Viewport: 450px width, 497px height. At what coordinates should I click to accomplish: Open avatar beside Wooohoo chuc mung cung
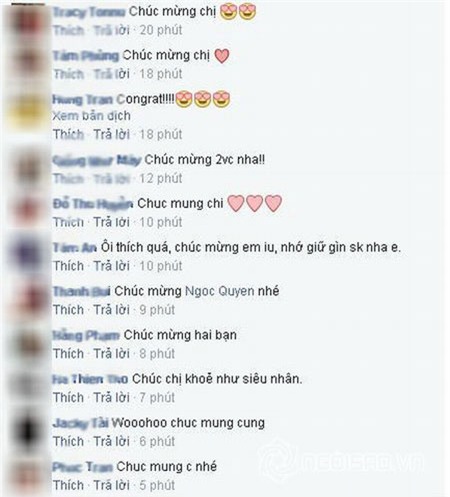(27, 432)
